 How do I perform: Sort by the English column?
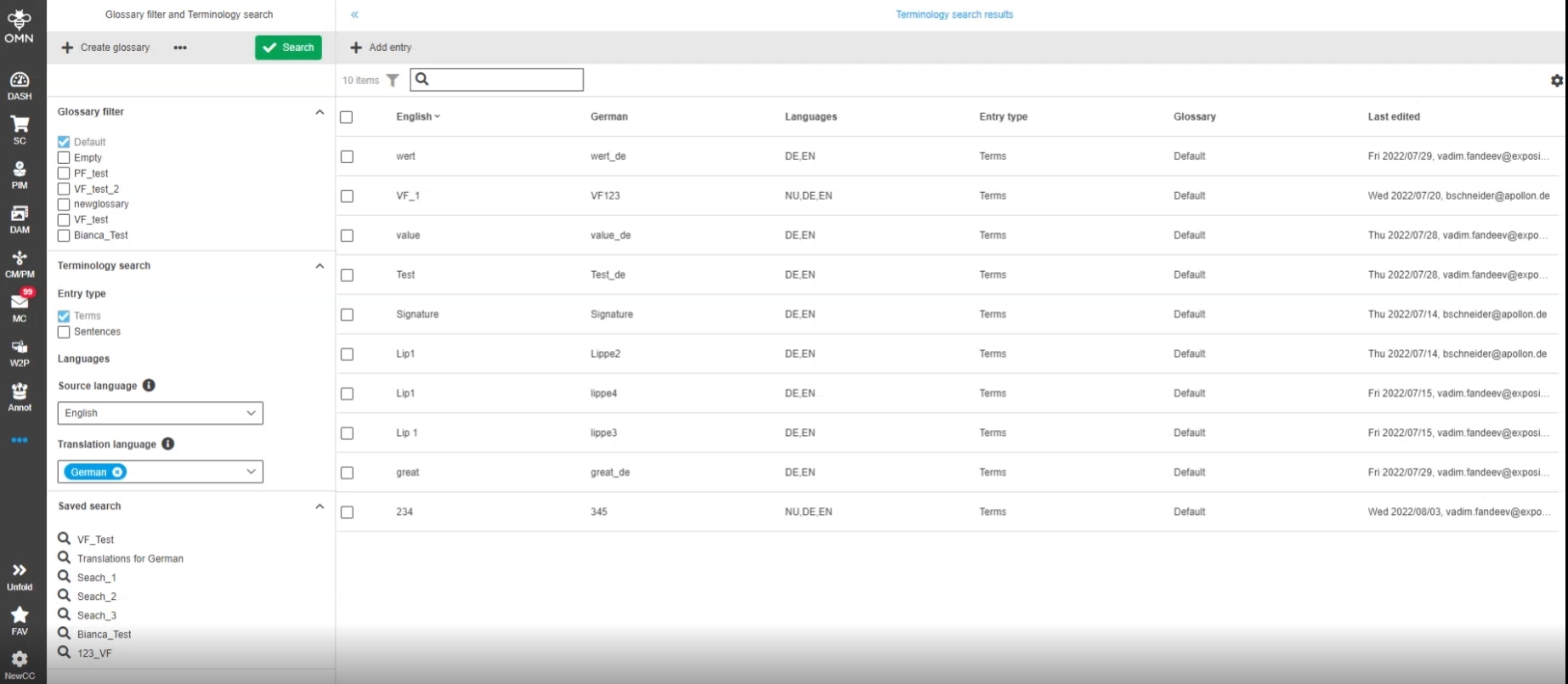coord(418,116)
